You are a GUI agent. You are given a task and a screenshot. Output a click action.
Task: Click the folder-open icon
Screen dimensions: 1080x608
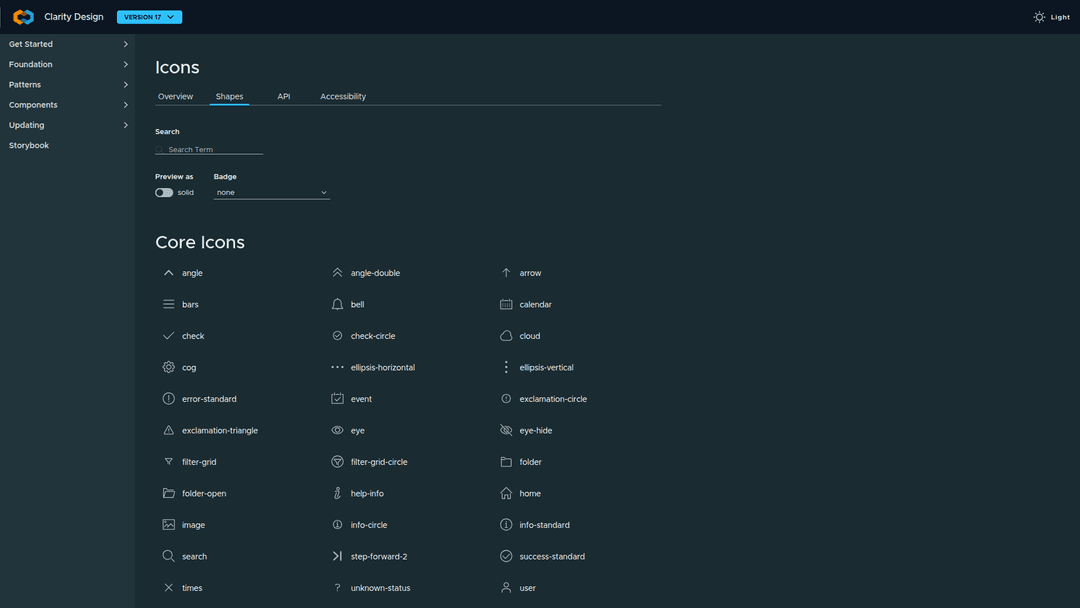click(x=168, y=493)
